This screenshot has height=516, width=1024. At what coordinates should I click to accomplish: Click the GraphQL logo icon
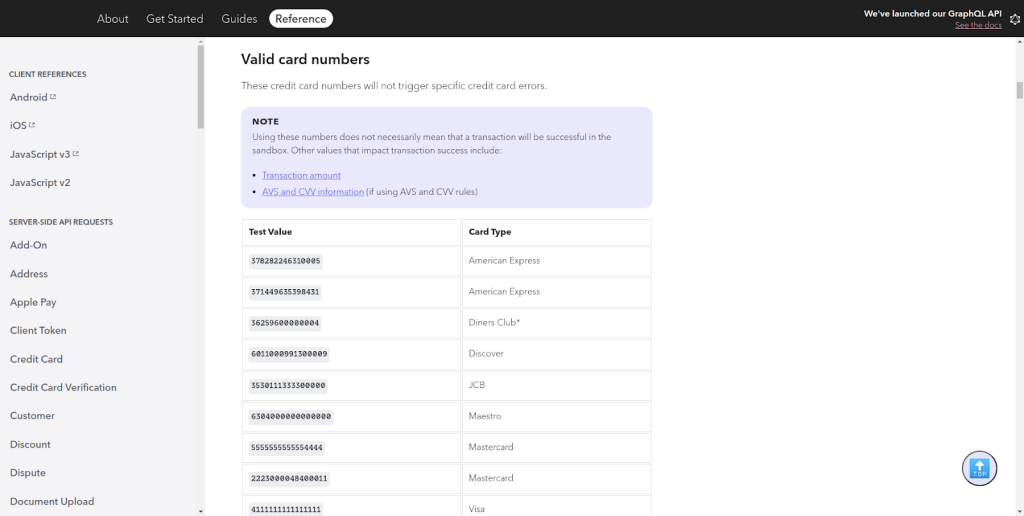(1014, 19)
